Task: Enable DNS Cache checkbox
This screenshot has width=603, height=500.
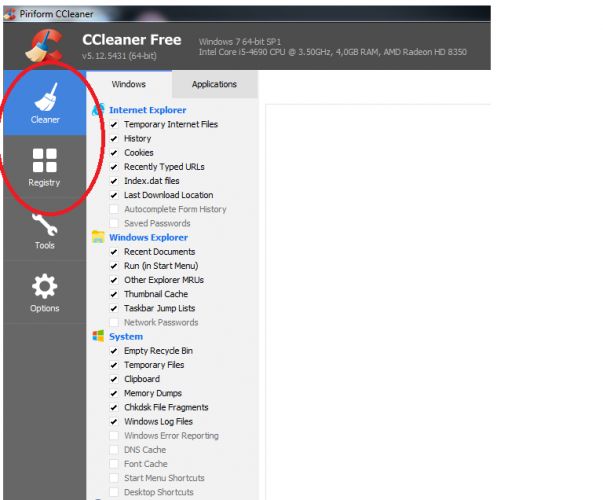Action: click(114, 450)
